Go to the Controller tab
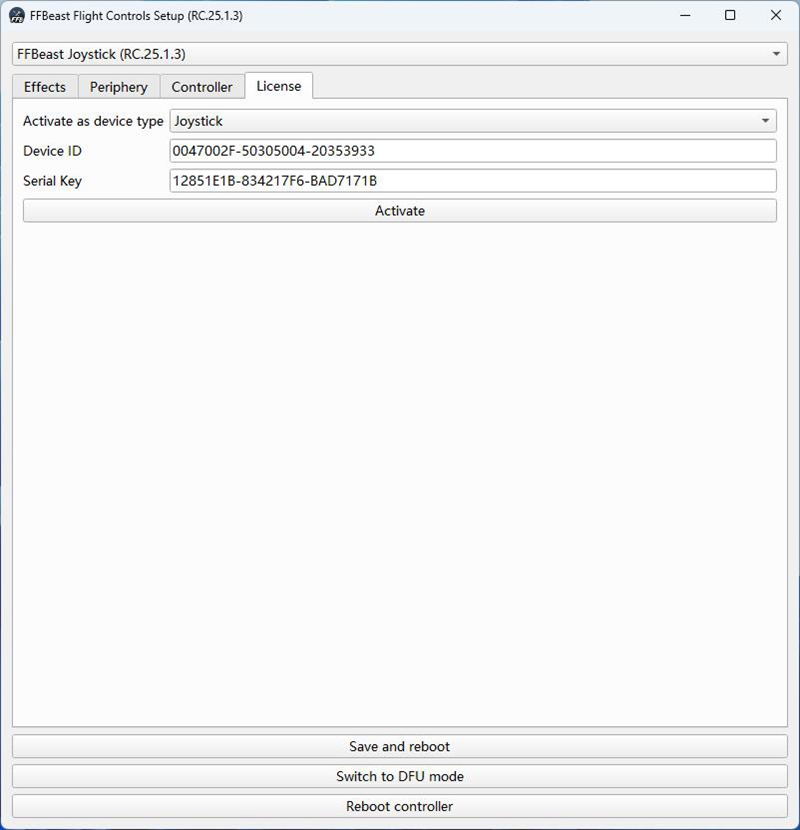This screenshot has width=800, height=830. click(x=202, y=87)
